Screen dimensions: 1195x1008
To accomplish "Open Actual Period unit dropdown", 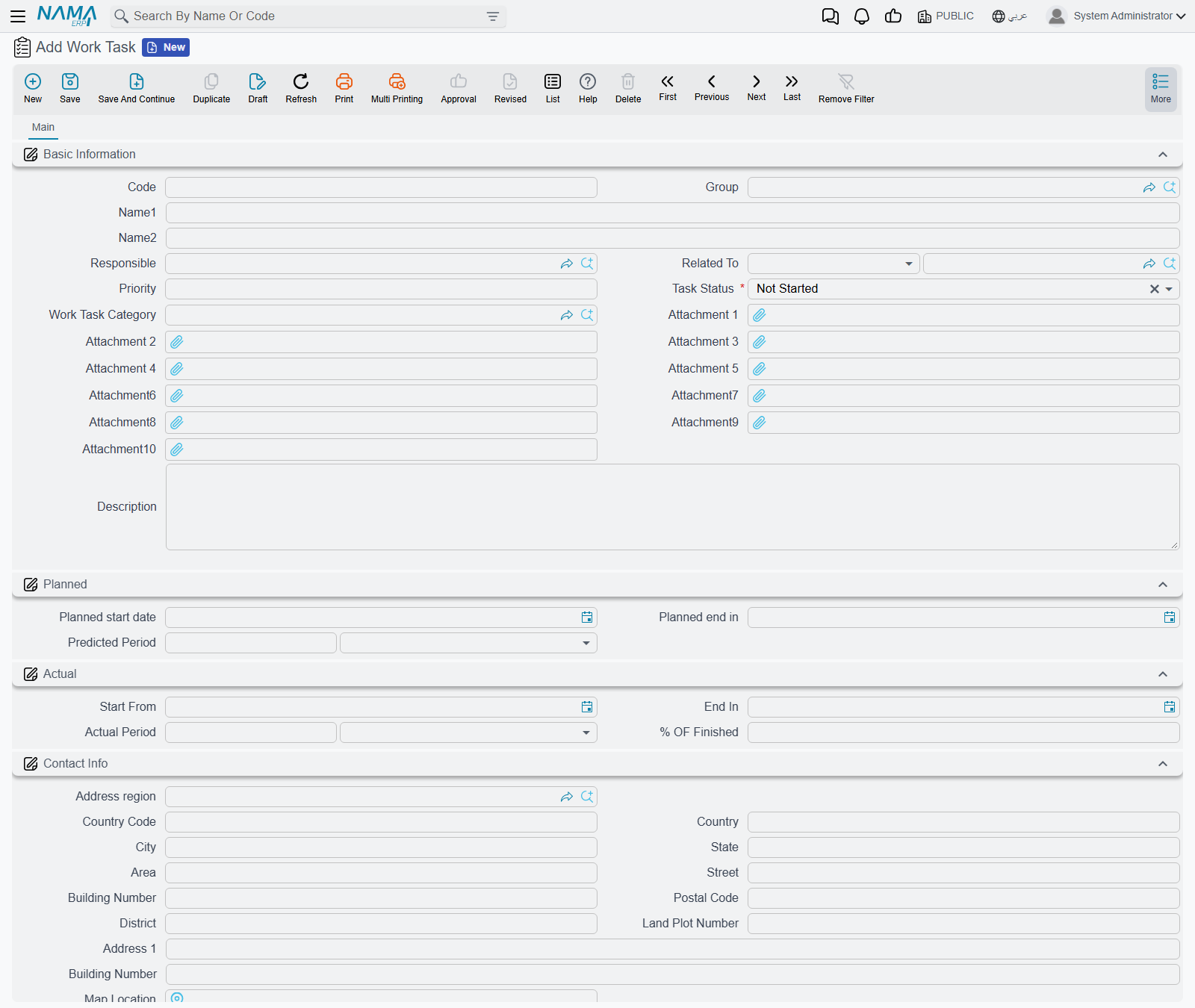I will (468, 732).
